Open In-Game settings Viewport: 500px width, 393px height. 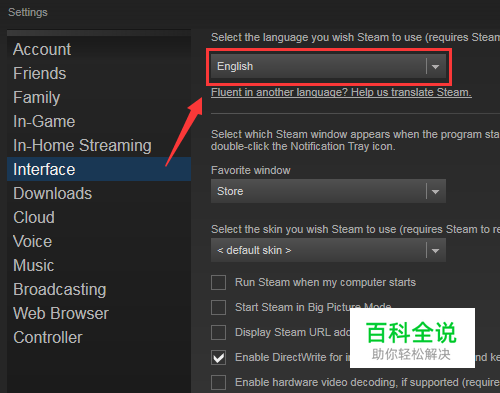pyautogui.click(x=99, y=121)
